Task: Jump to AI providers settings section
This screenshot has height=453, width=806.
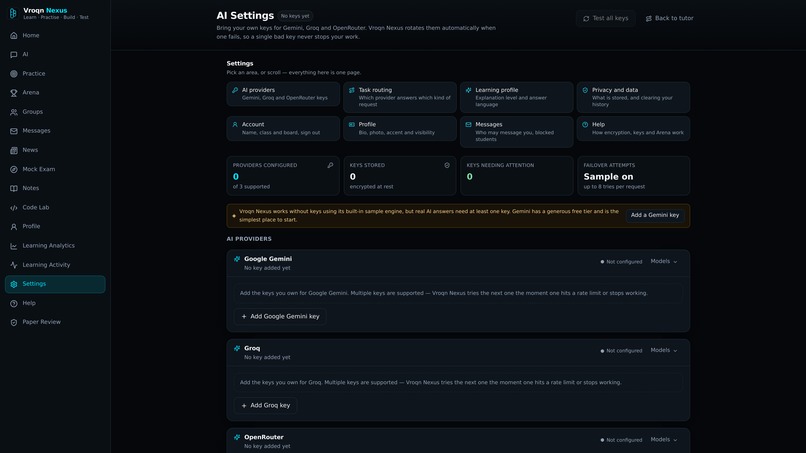Action: (x=283, y=94)
